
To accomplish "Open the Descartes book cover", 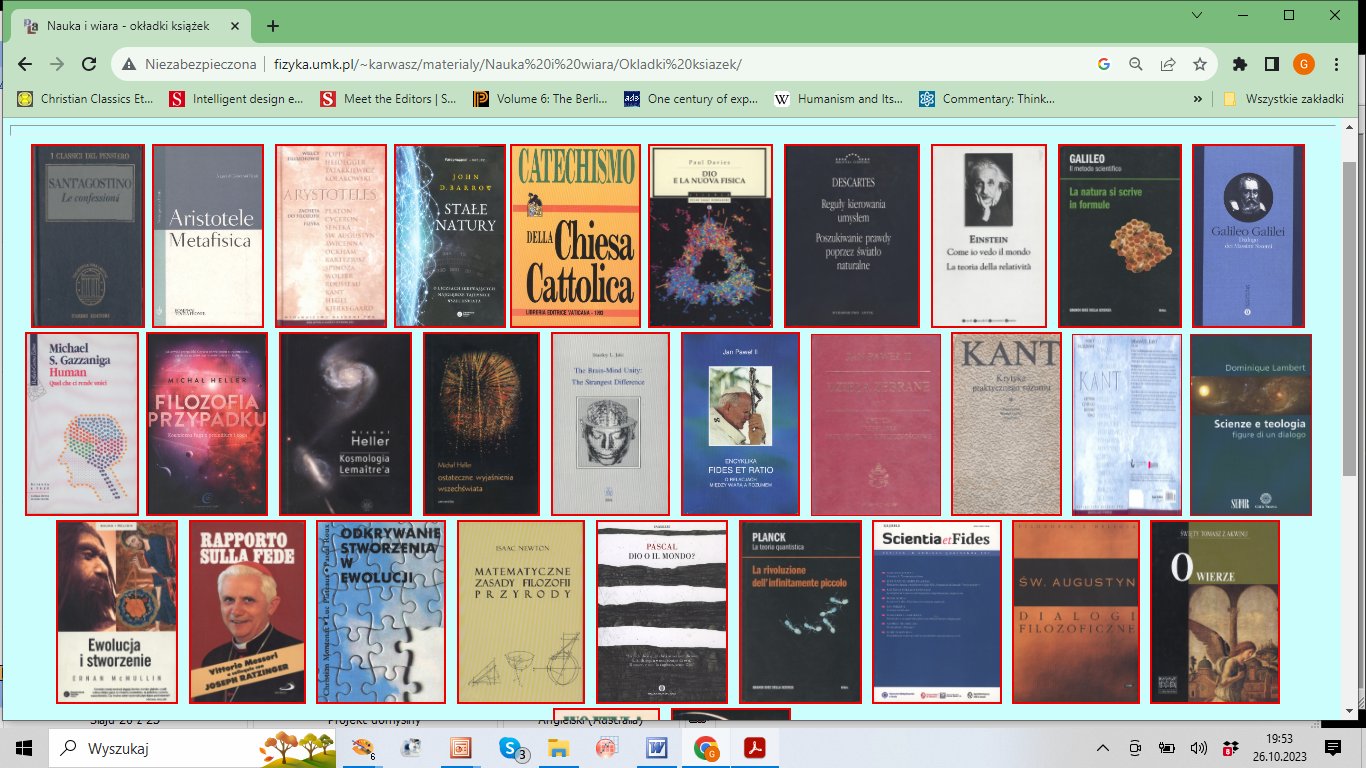I will click(851, 236).
